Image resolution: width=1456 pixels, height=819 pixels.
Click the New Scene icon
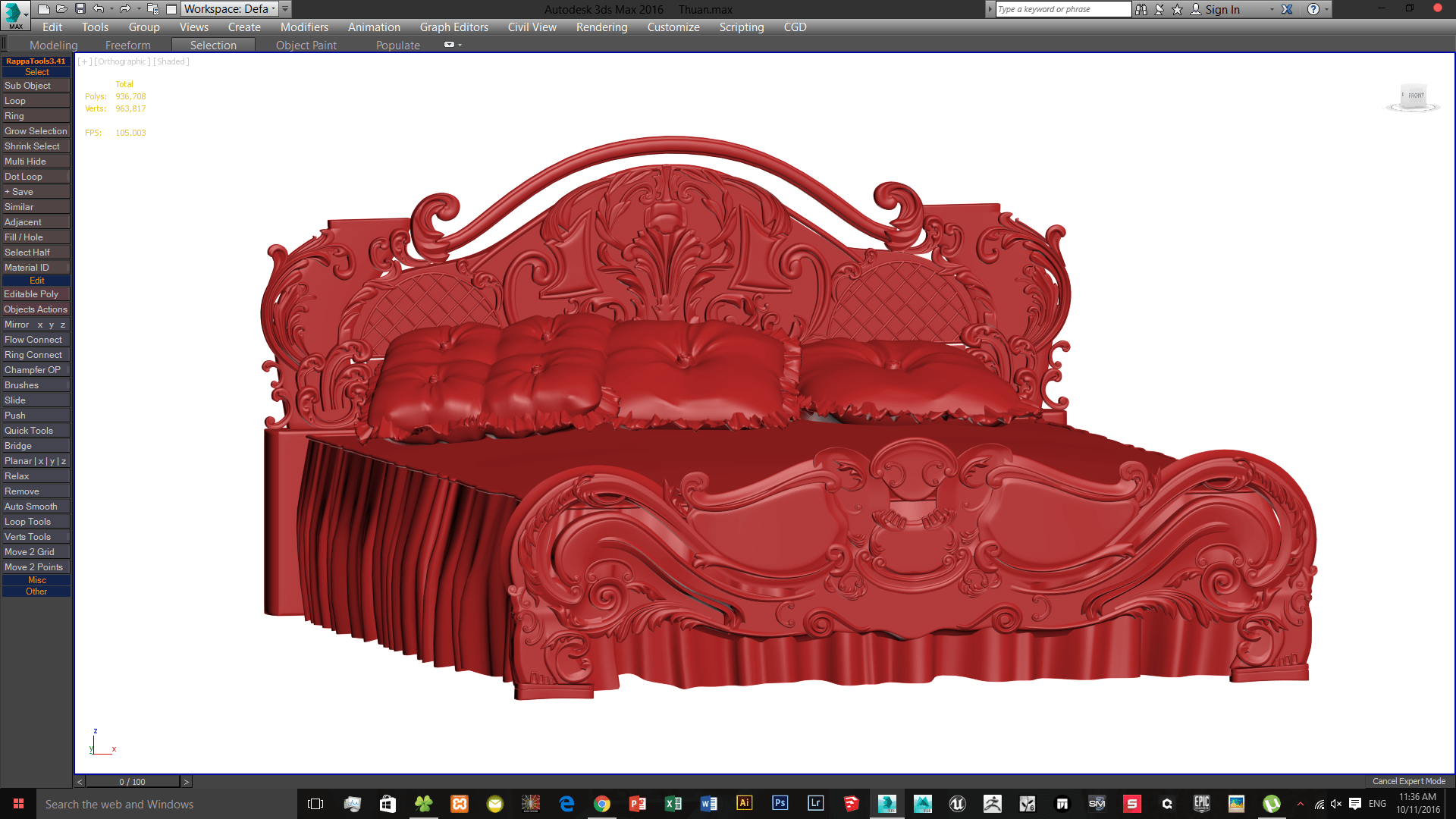tap(44, 9)
